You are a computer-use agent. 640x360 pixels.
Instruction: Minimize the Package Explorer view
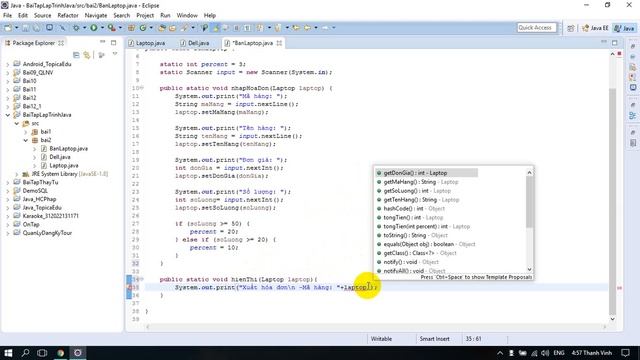pos(102,42)
